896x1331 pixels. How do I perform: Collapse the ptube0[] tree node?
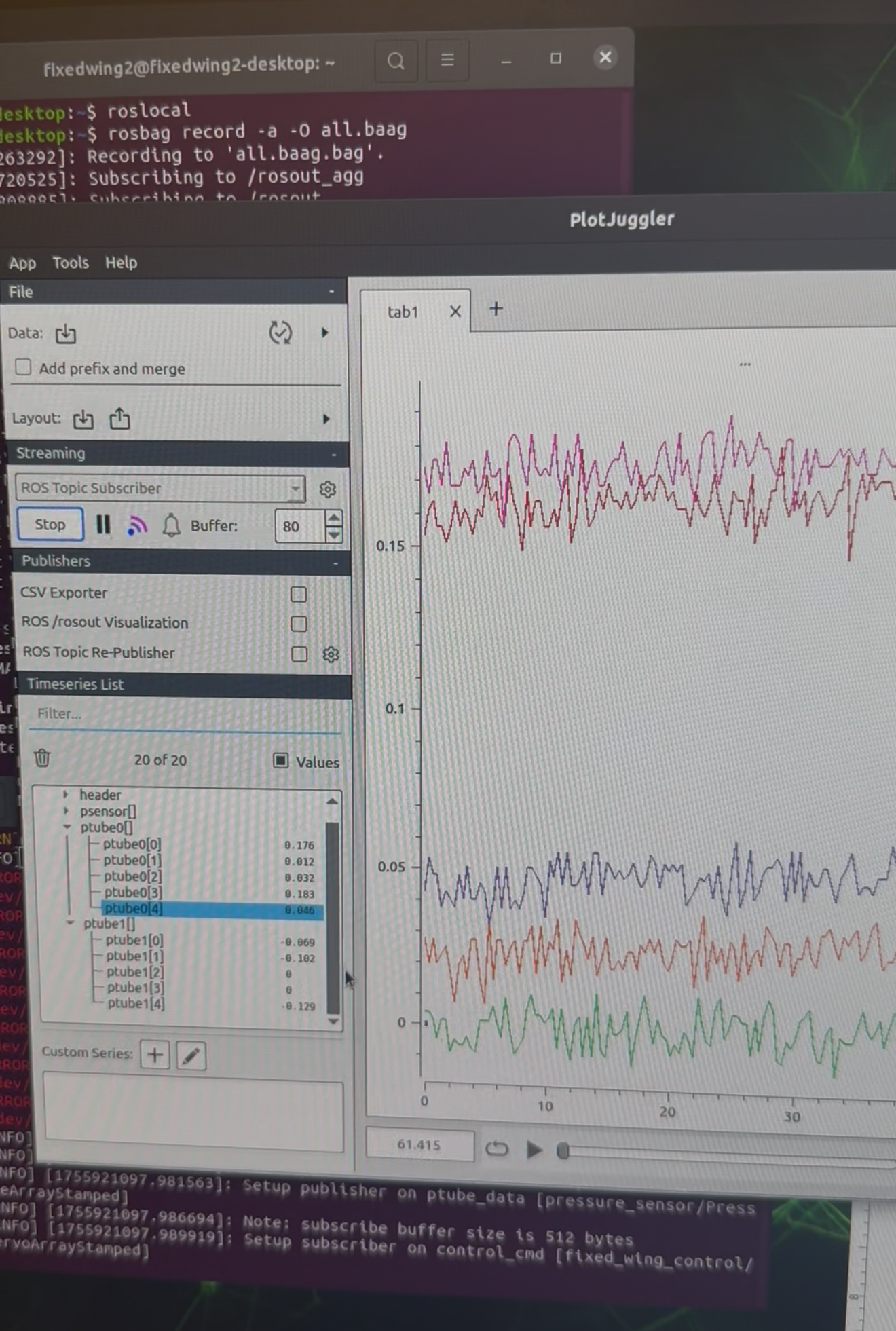coord(67,827)
